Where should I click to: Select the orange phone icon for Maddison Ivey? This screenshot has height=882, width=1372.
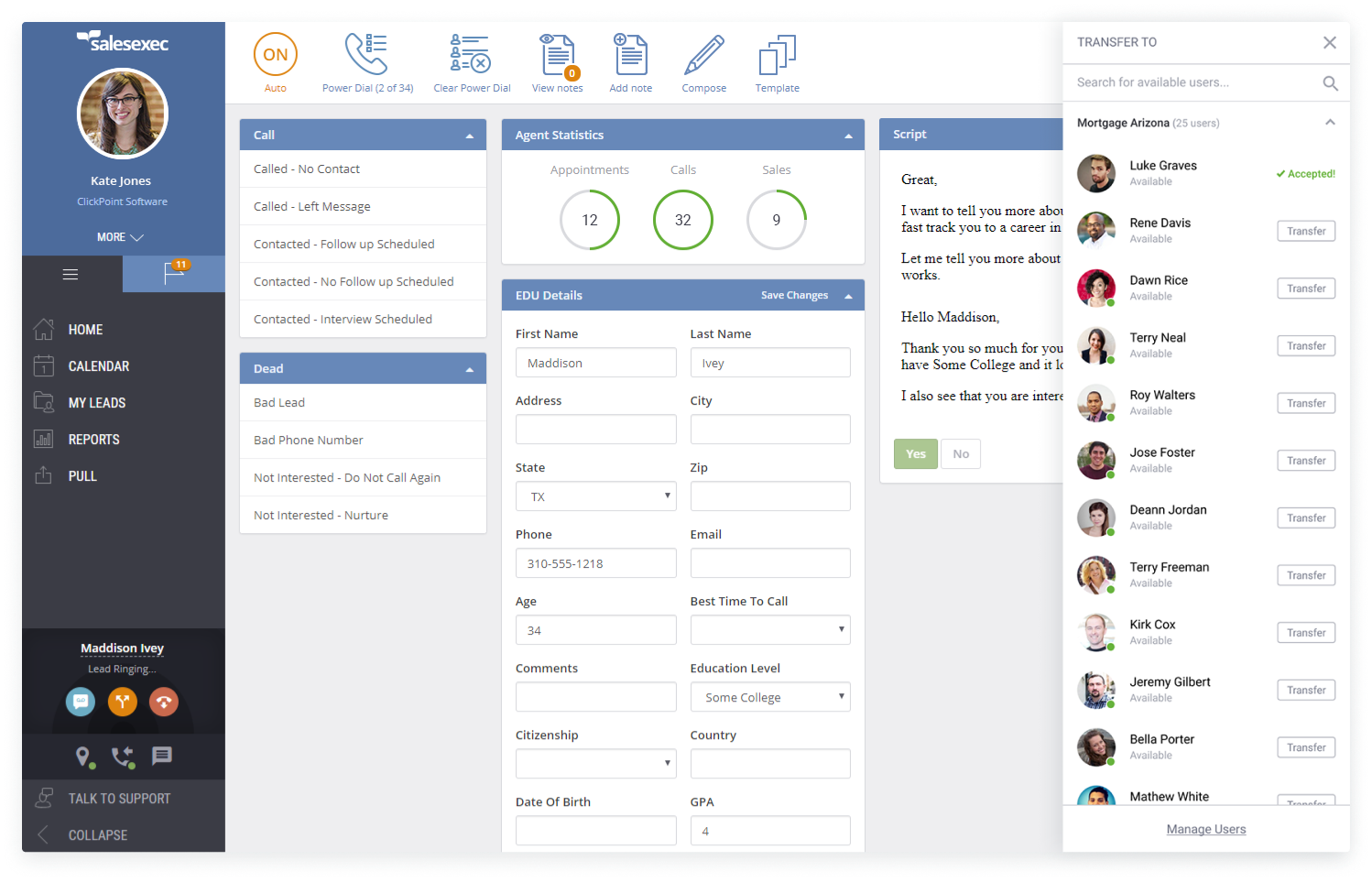pyautogui.click(x=122, y=702)
